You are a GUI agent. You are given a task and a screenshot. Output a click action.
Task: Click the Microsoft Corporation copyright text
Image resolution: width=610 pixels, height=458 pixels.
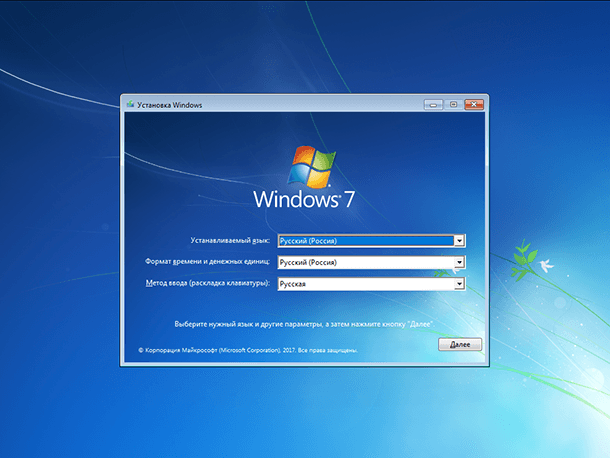(x=248, y=350)
